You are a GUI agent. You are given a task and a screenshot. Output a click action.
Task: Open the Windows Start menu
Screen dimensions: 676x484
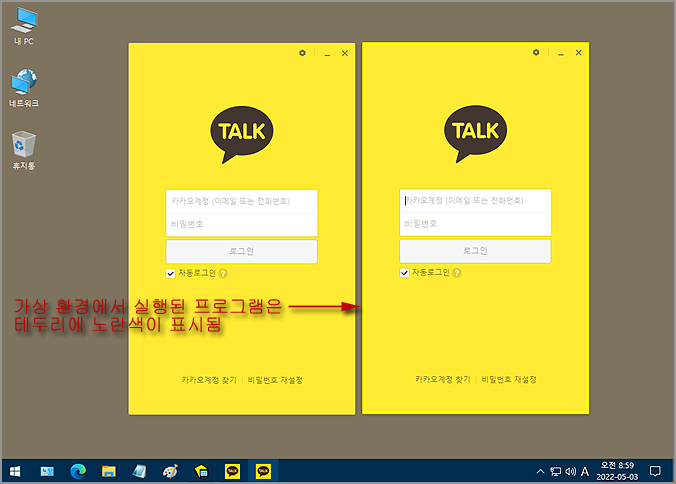point(15,471)
